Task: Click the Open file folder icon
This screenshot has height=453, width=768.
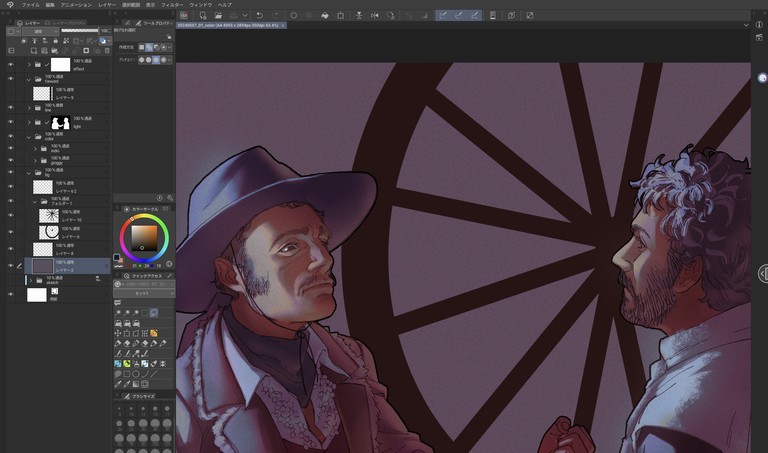Action: (218, 15)
